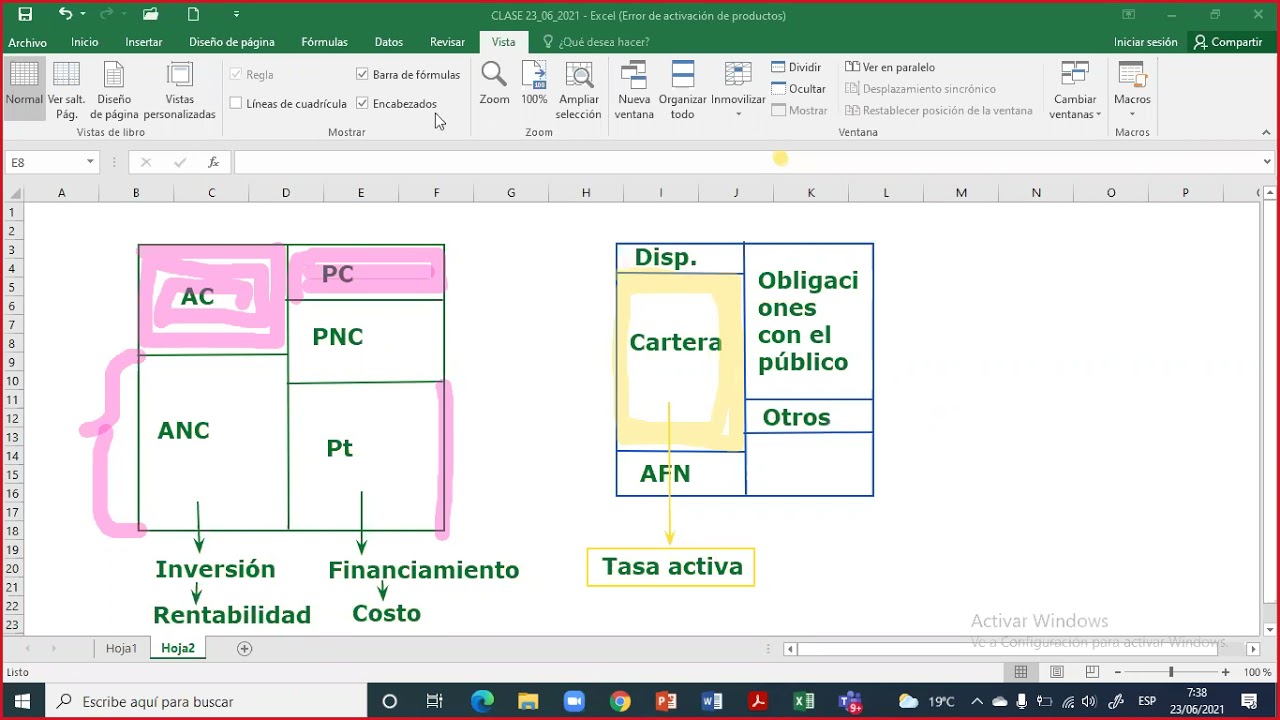Image resolution: width=1280 pixels, height=720 pixels.
Task: Toggle Líneas de cuadrícula checkbox
Action: [236, 103]
